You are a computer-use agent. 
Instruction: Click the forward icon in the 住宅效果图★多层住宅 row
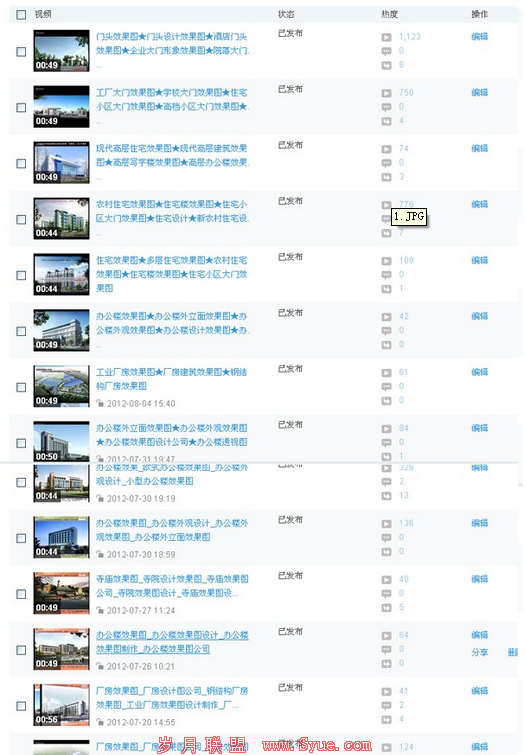tap(386, 289)
